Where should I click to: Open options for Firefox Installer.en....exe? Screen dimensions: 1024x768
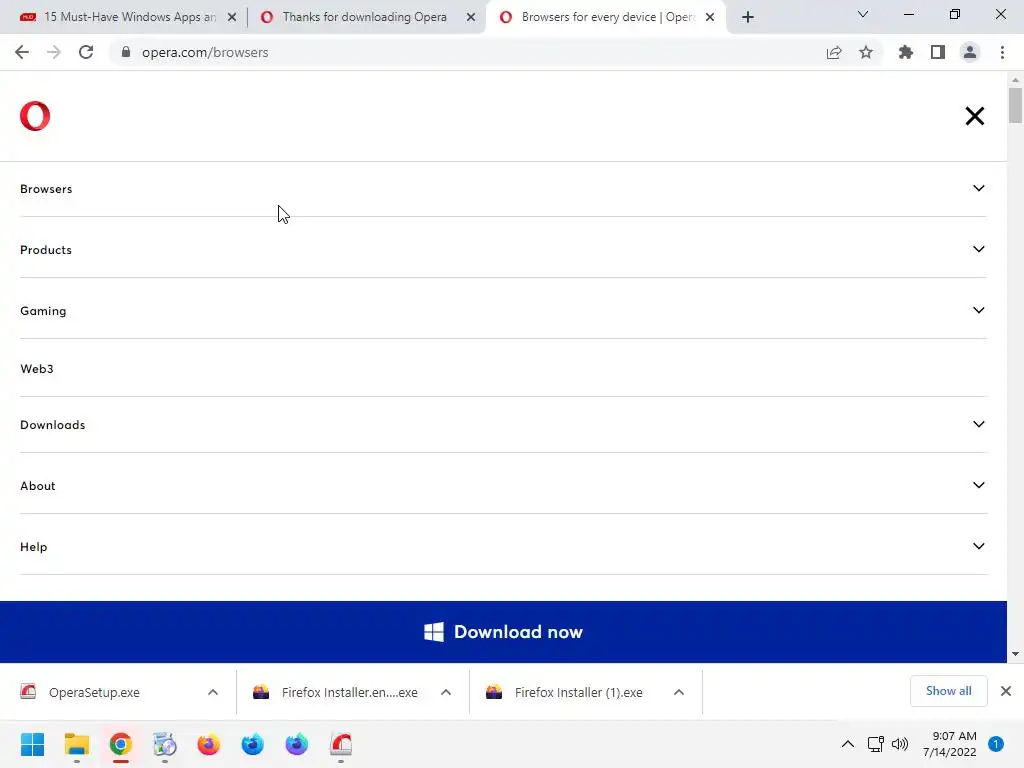tap(446, 692)
